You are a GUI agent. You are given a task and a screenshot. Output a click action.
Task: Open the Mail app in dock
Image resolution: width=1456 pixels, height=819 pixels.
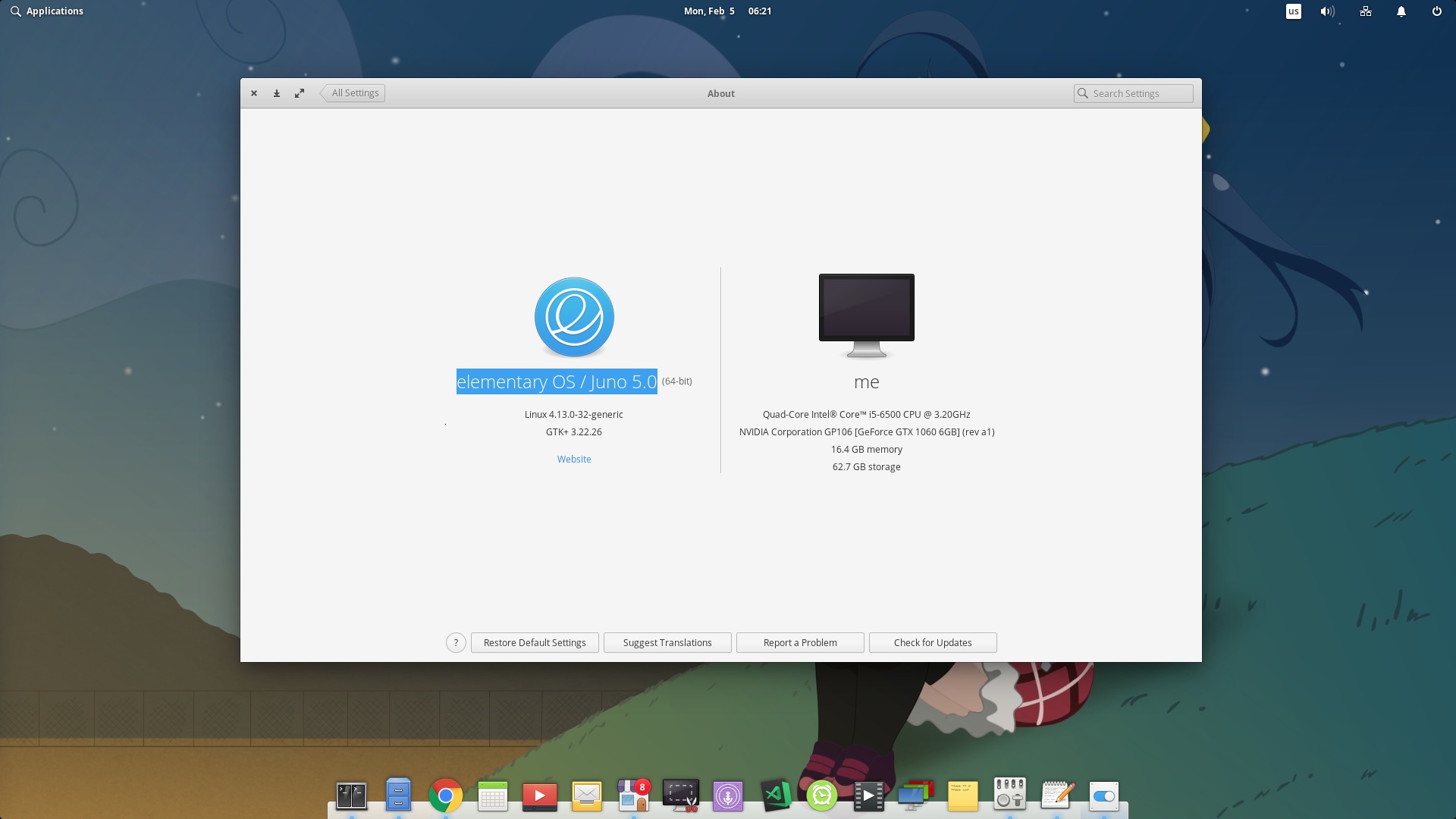[x=586, y=795]
